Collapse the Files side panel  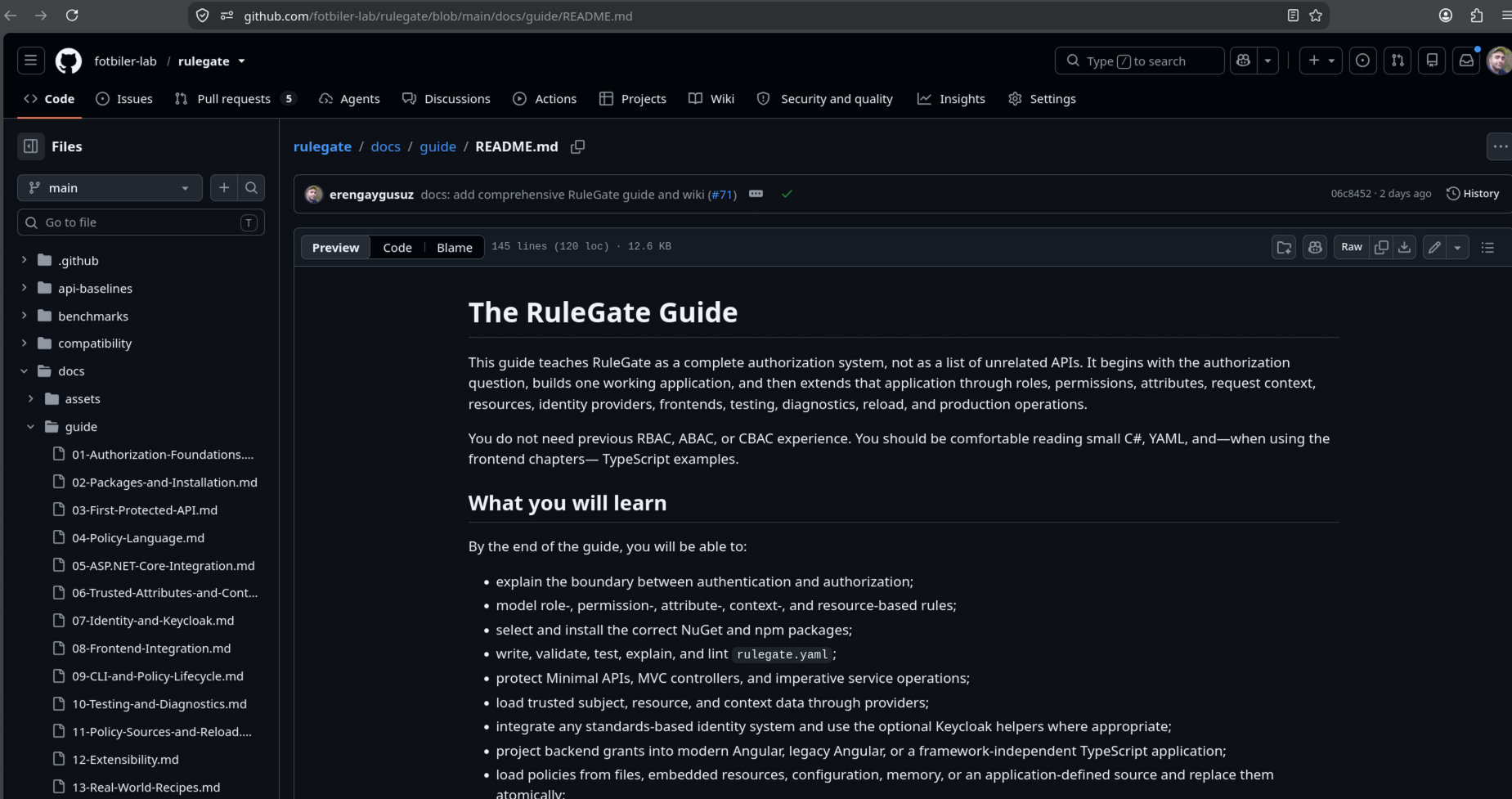30,146
